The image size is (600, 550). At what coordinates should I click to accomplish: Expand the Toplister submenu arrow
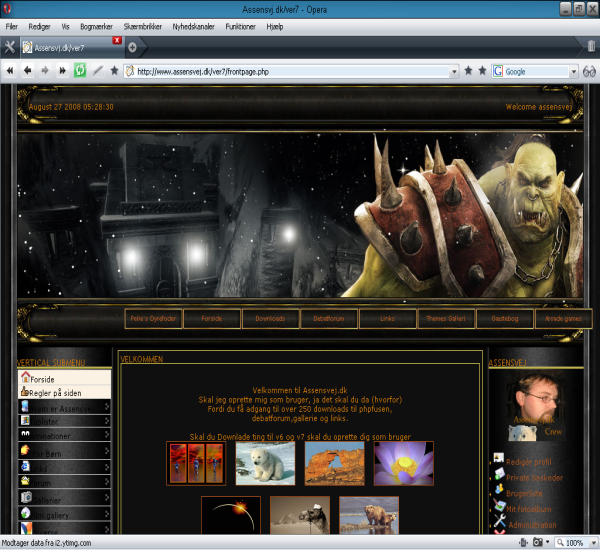pyautogui.click(x=107, y=421)
